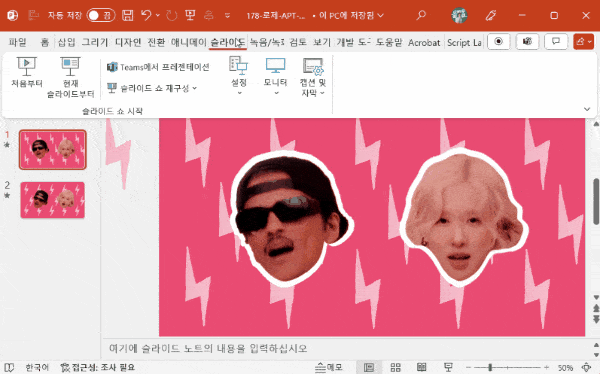Start Slide Show from status bar icon
Screen dimensions: 600x374
(448, 367)
